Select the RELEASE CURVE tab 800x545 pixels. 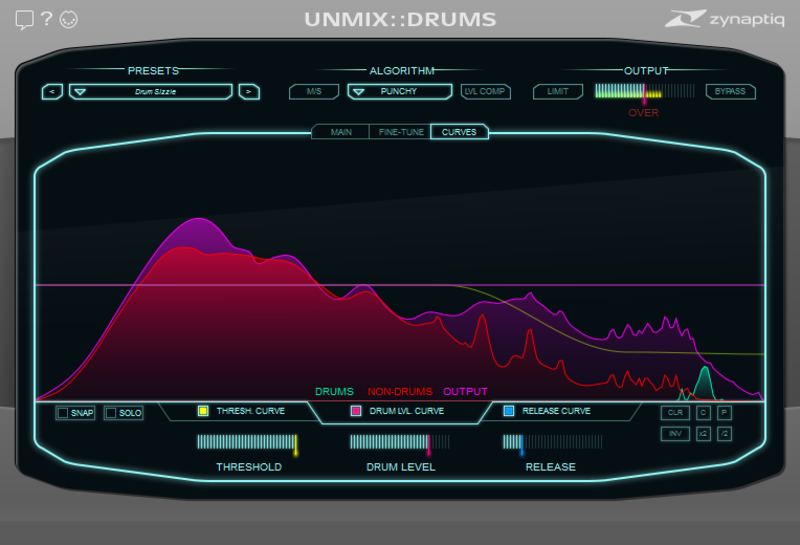pos(558,411)
